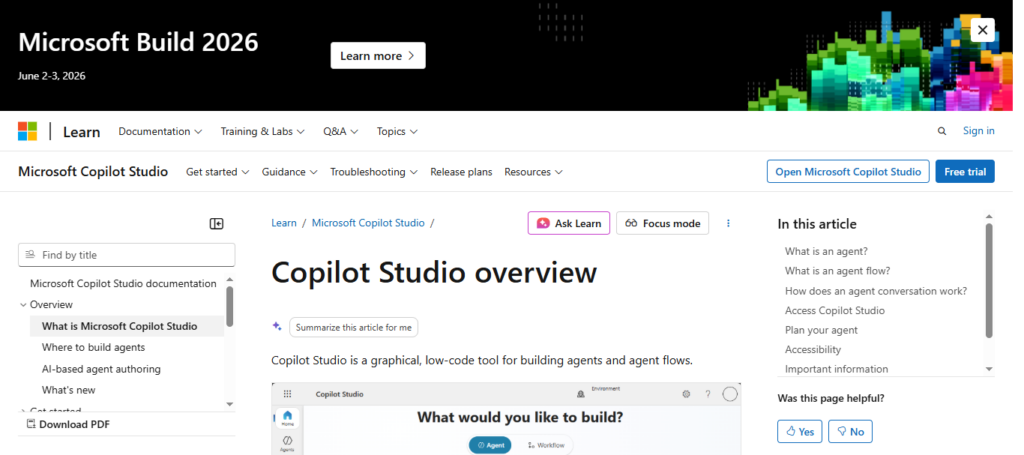1024x455 pixels.
Task: Open the Training & Labs dropdown
Action: click(263, 131)
